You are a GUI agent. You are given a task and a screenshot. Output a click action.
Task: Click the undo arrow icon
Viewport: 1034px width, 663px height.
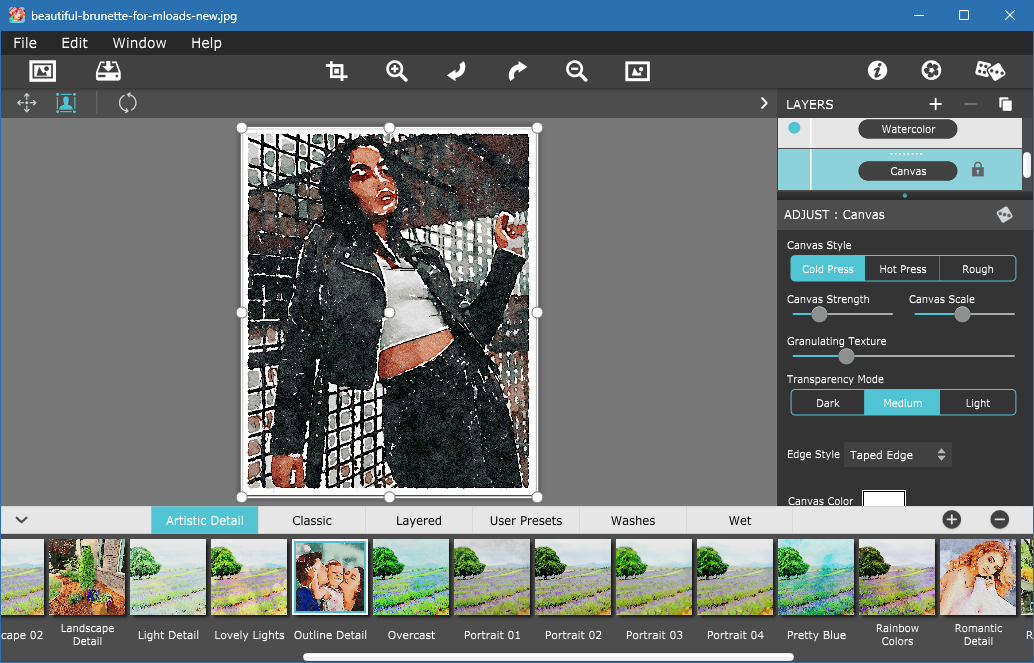coord(456,71)
